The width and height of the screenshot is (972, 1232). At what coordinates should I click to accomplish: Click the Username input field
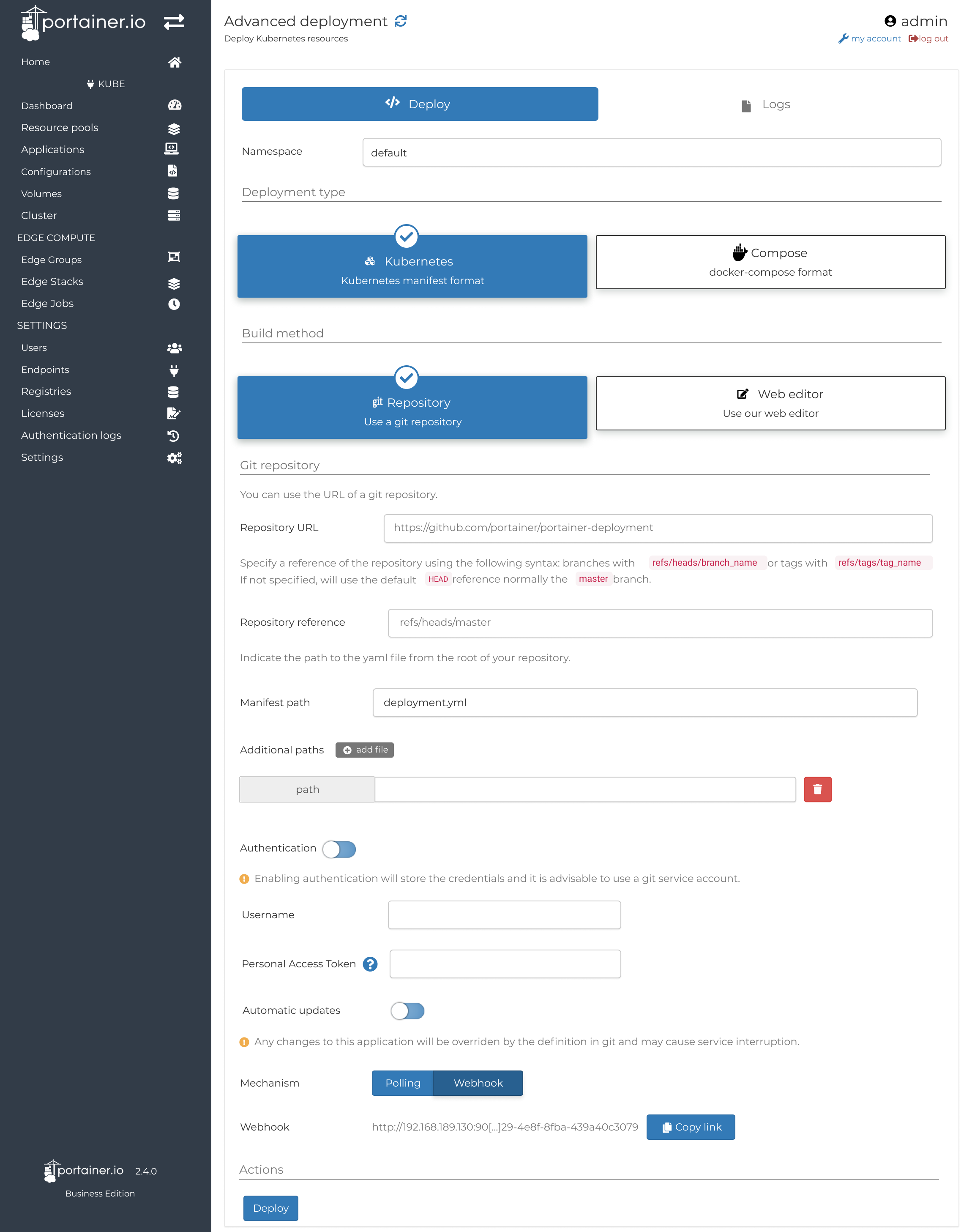(x=504, y=914)
